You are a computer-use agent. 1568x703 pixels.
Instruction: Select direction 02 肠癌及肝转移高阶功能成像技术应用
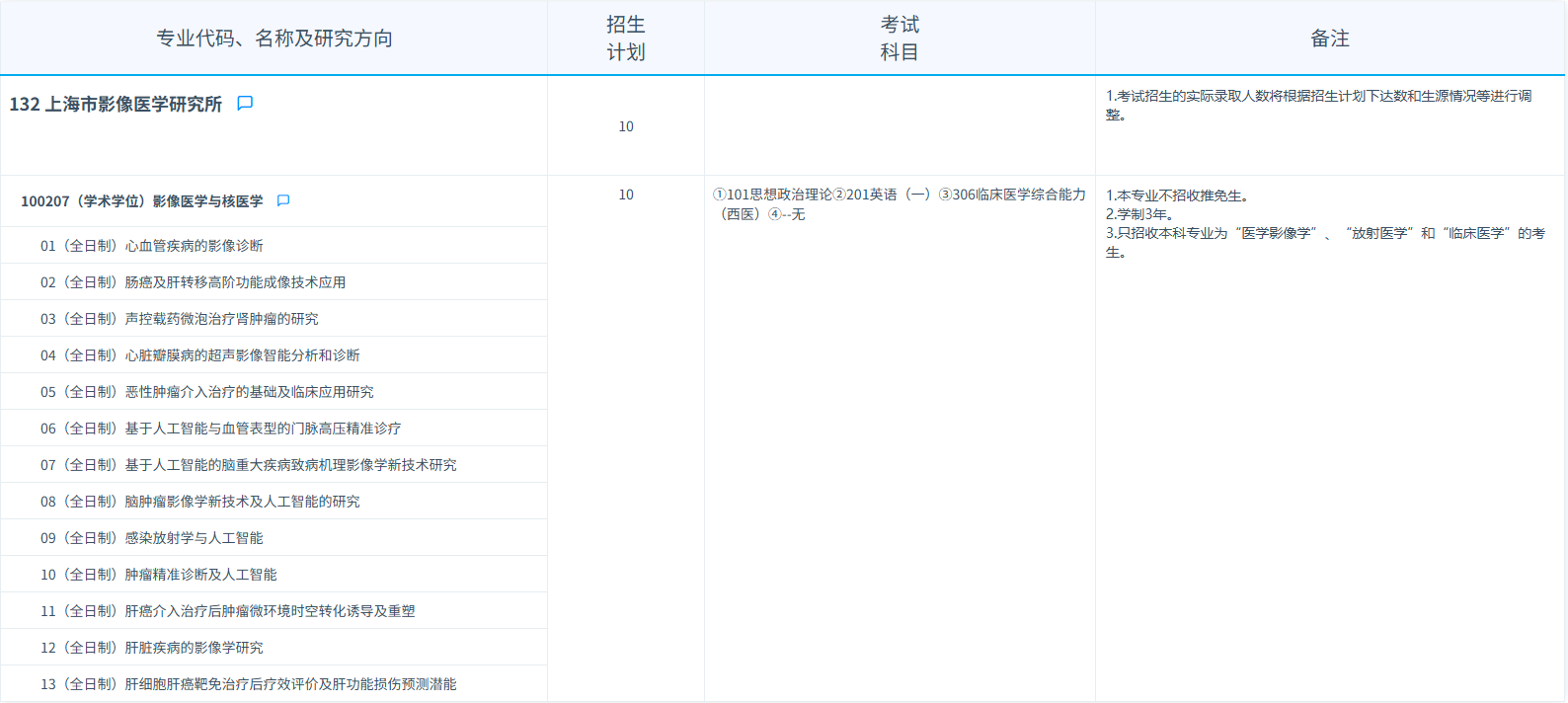[x=193, y=282]
